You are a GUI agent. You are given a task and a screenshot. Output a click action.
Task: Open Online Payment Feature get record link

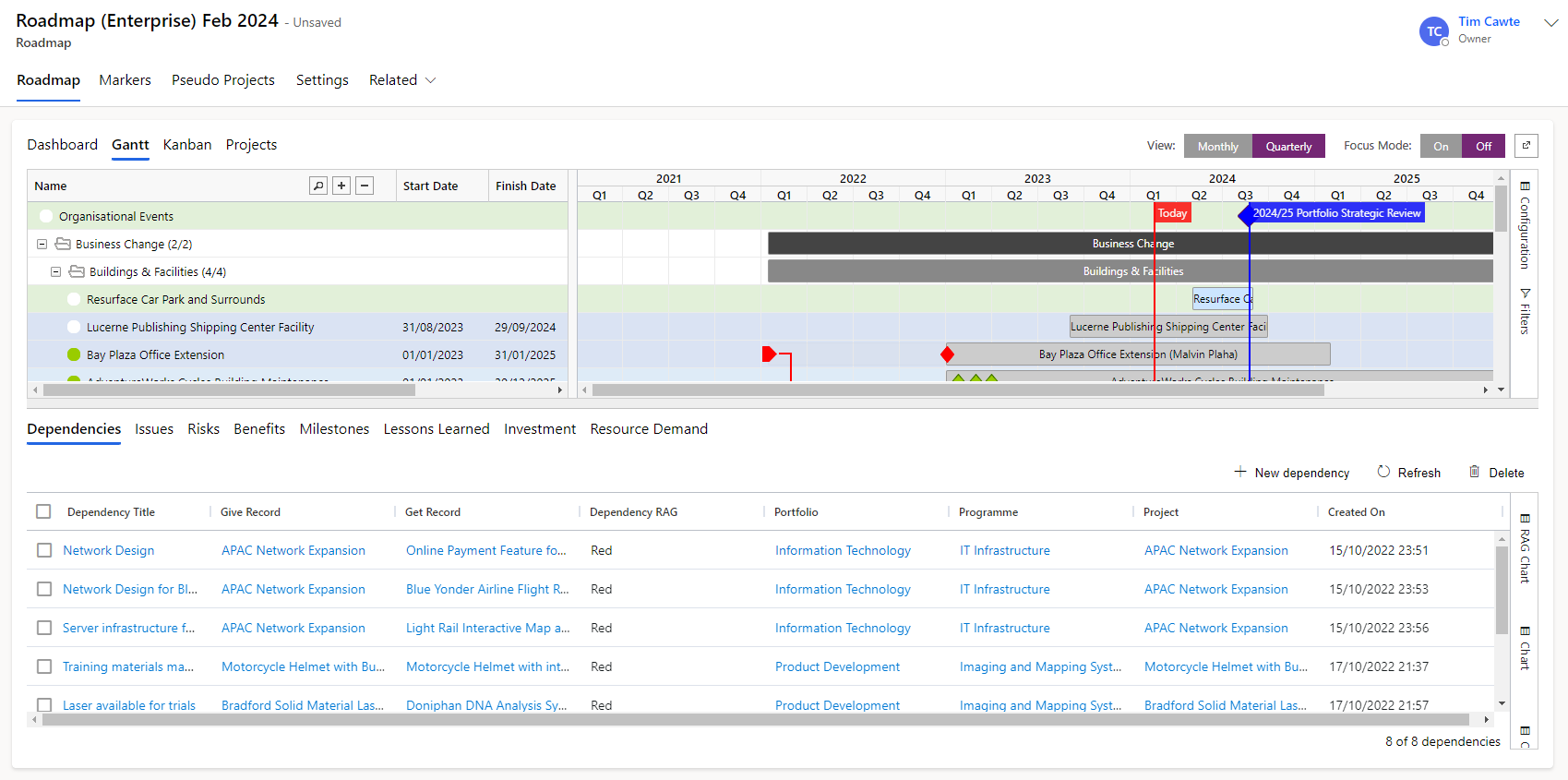[x=486, y=550]
